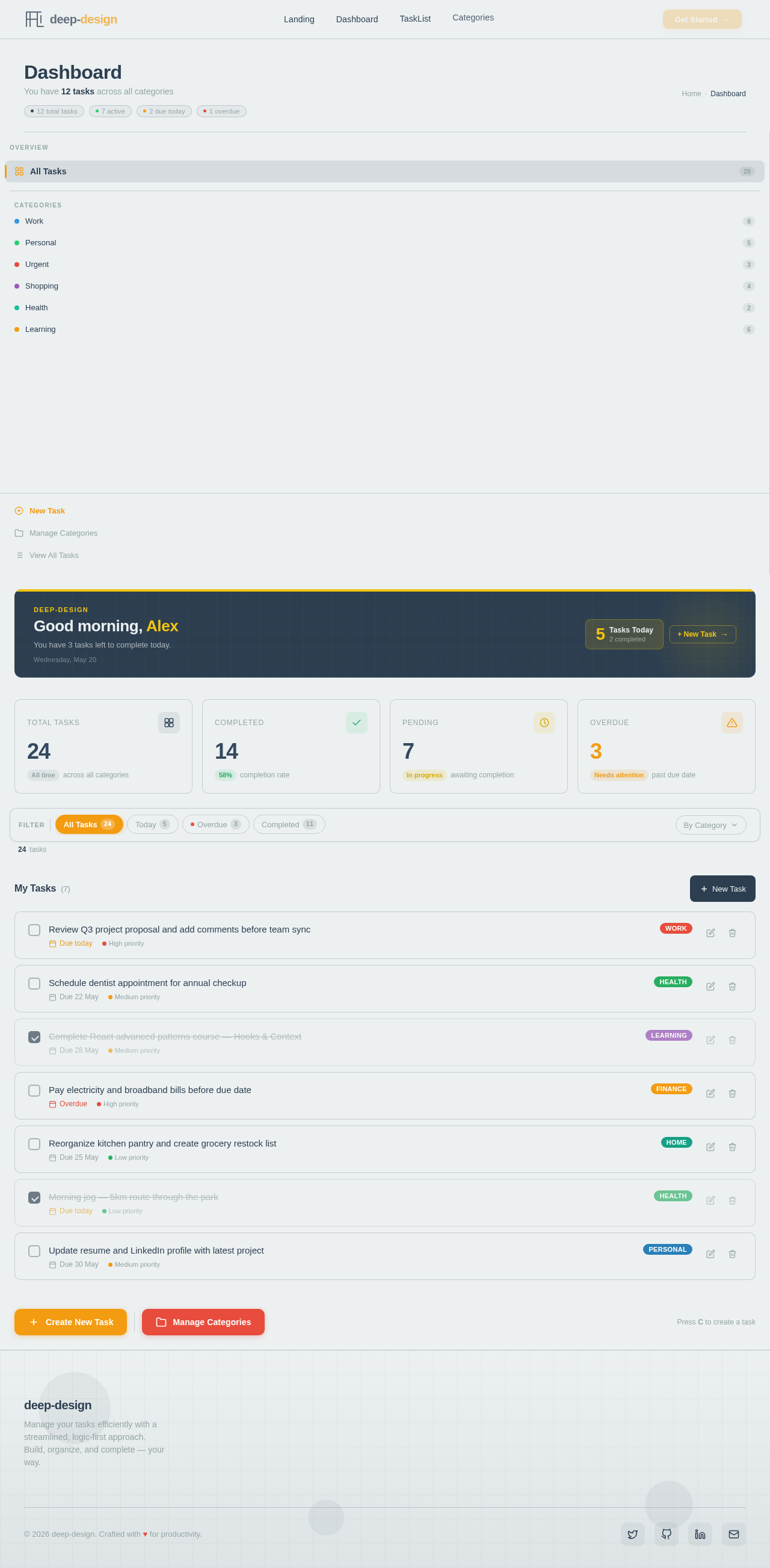Screen dimensions: 770x1568
Task: Click the Pending clock icon
Action: pos(544,723)
